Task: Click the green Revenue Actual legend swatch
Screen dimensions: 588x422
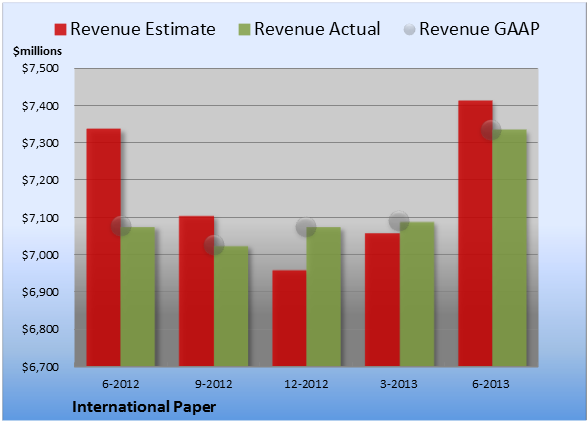Action: click(244, 30)
